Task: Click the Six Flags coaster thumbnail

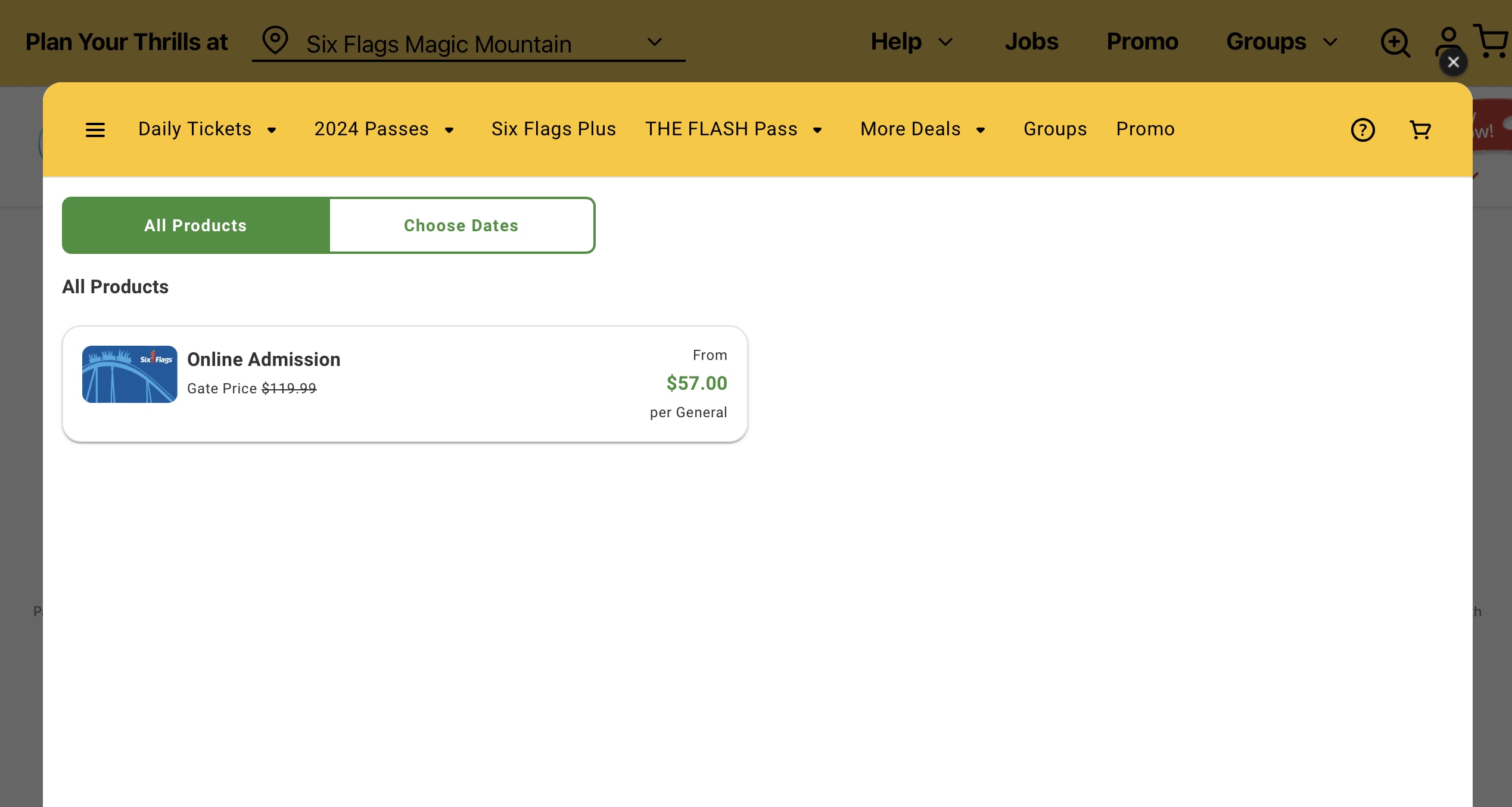Action: [x=129, y=374]
